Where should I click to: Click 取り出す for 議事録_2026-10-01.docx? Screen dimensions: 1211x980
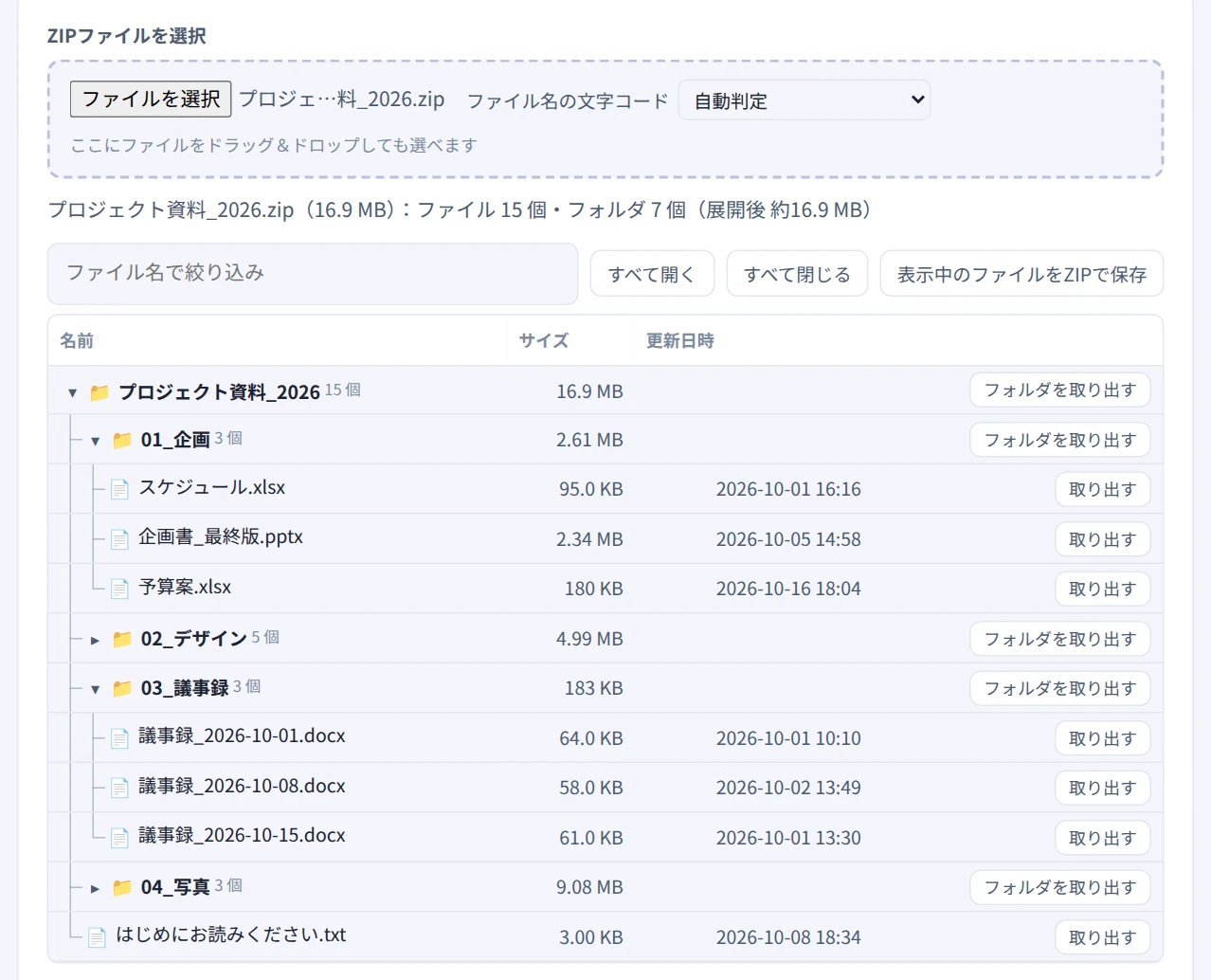click(1103, 738)
